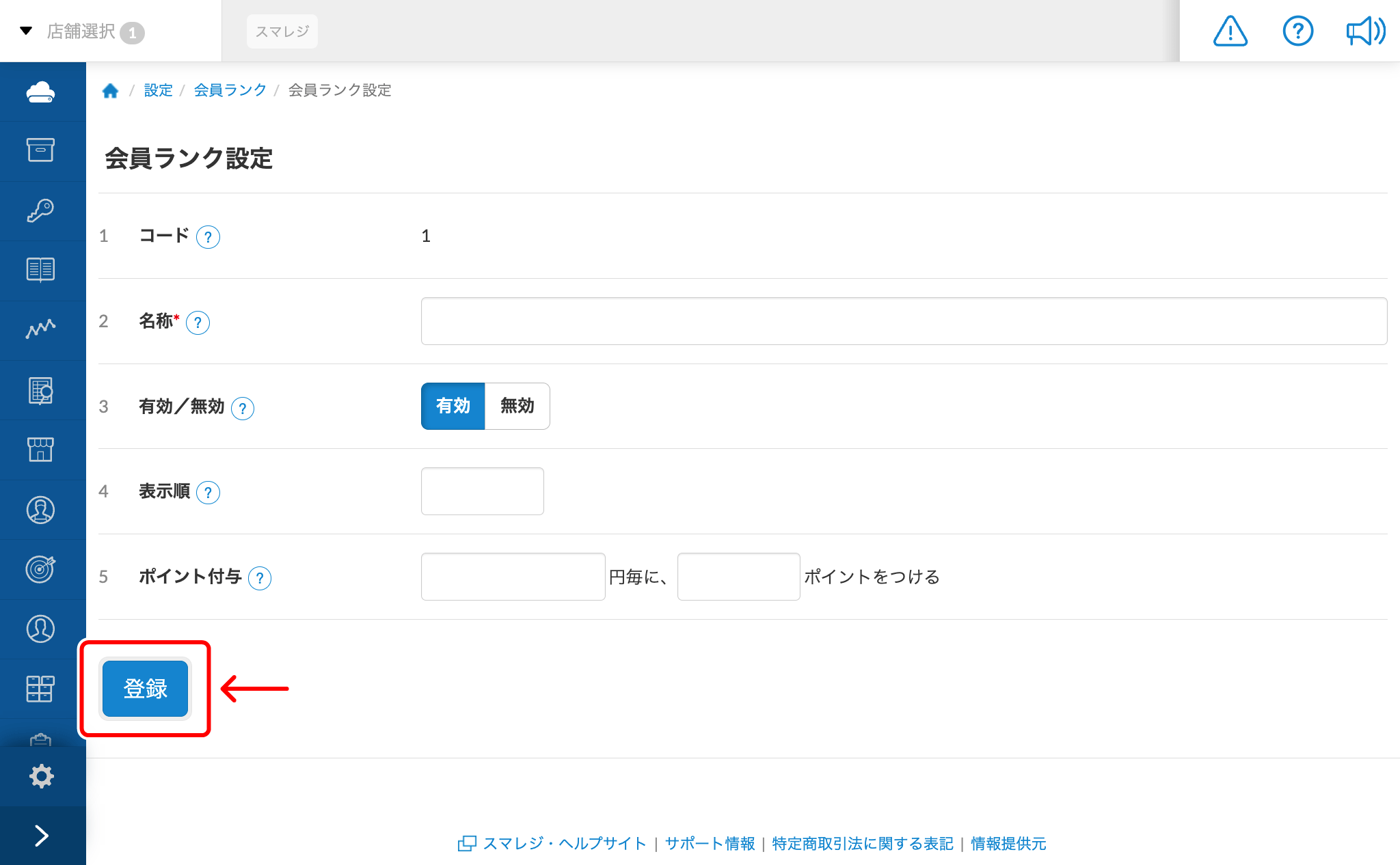Set the status toggle to 無効

(x=517, y=406)
